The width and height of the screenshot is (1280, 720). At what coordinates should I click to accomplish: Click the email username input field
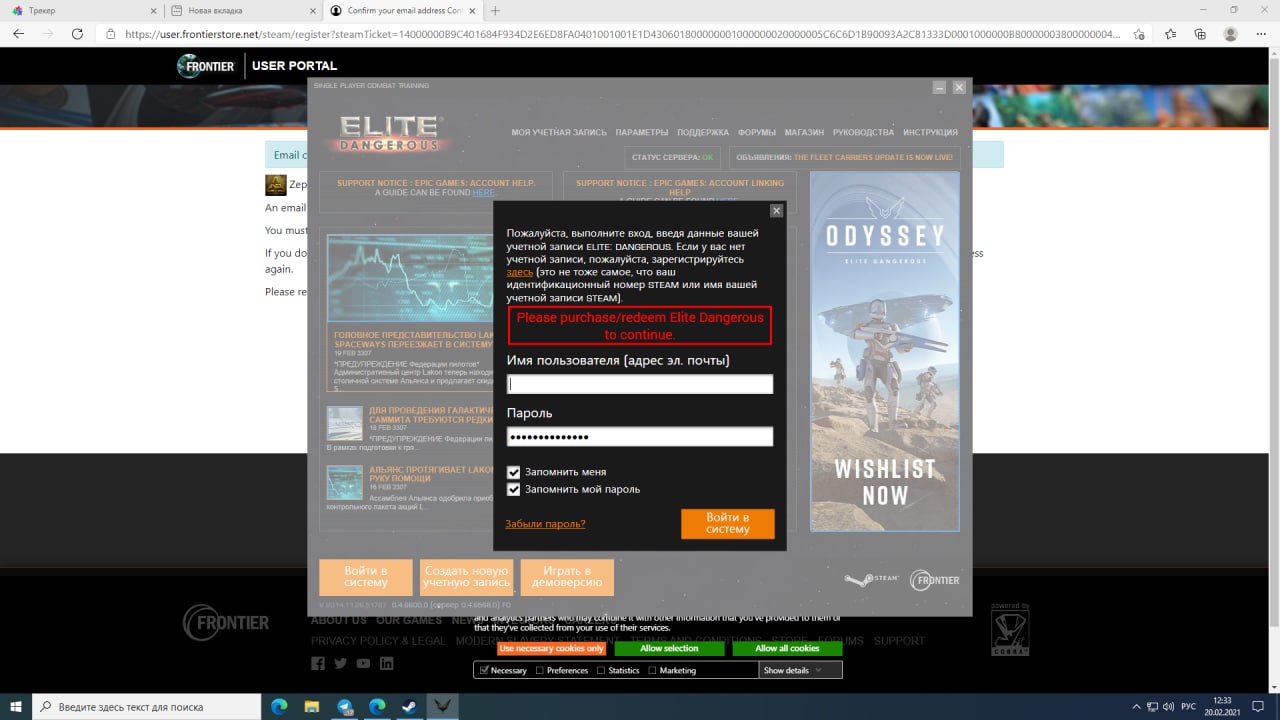tap(640, 384)
